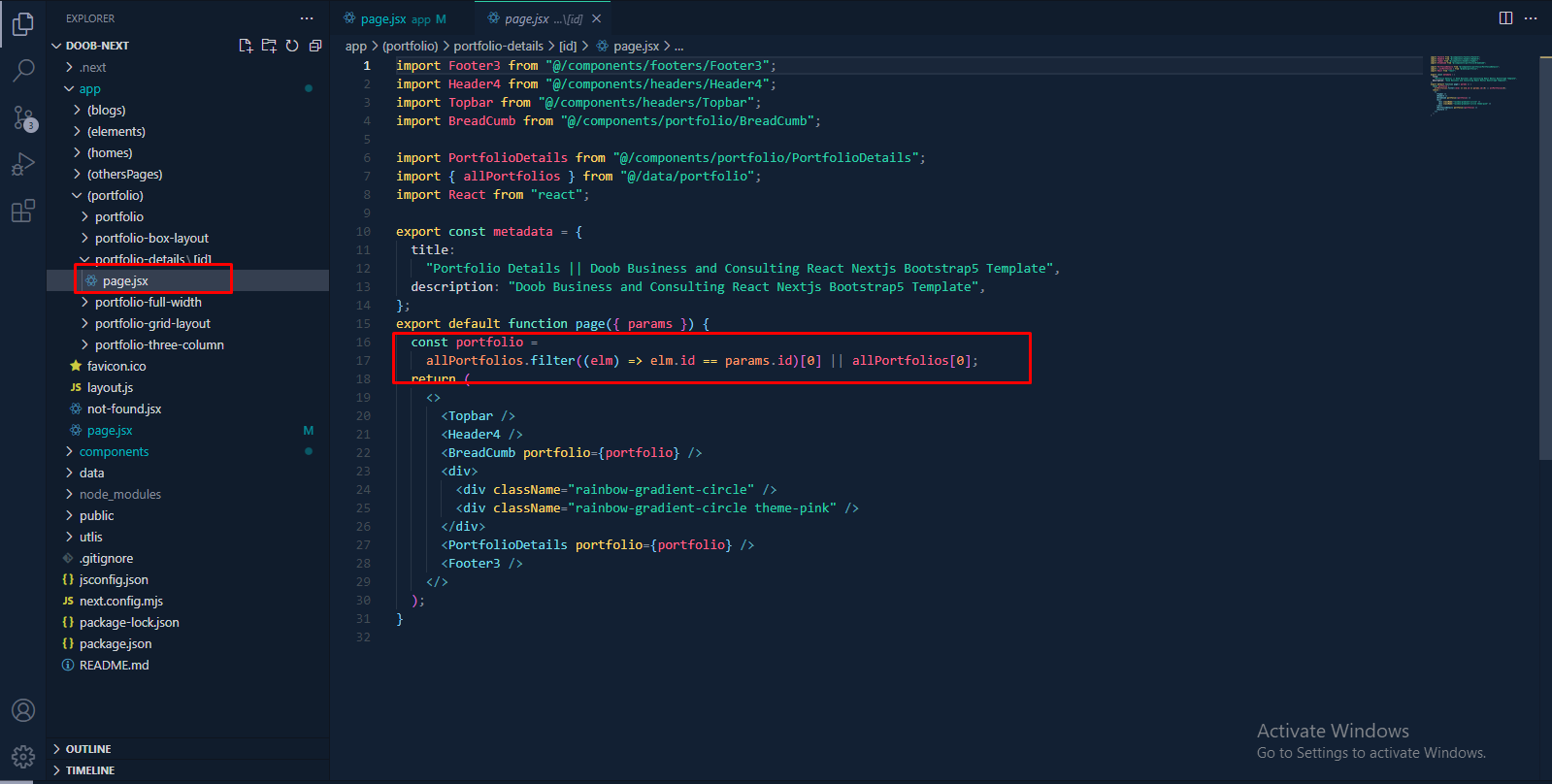Open jsconfig.json file
Image resolution: width=1552 pixels, height=784 pixels.
point(187,579)
